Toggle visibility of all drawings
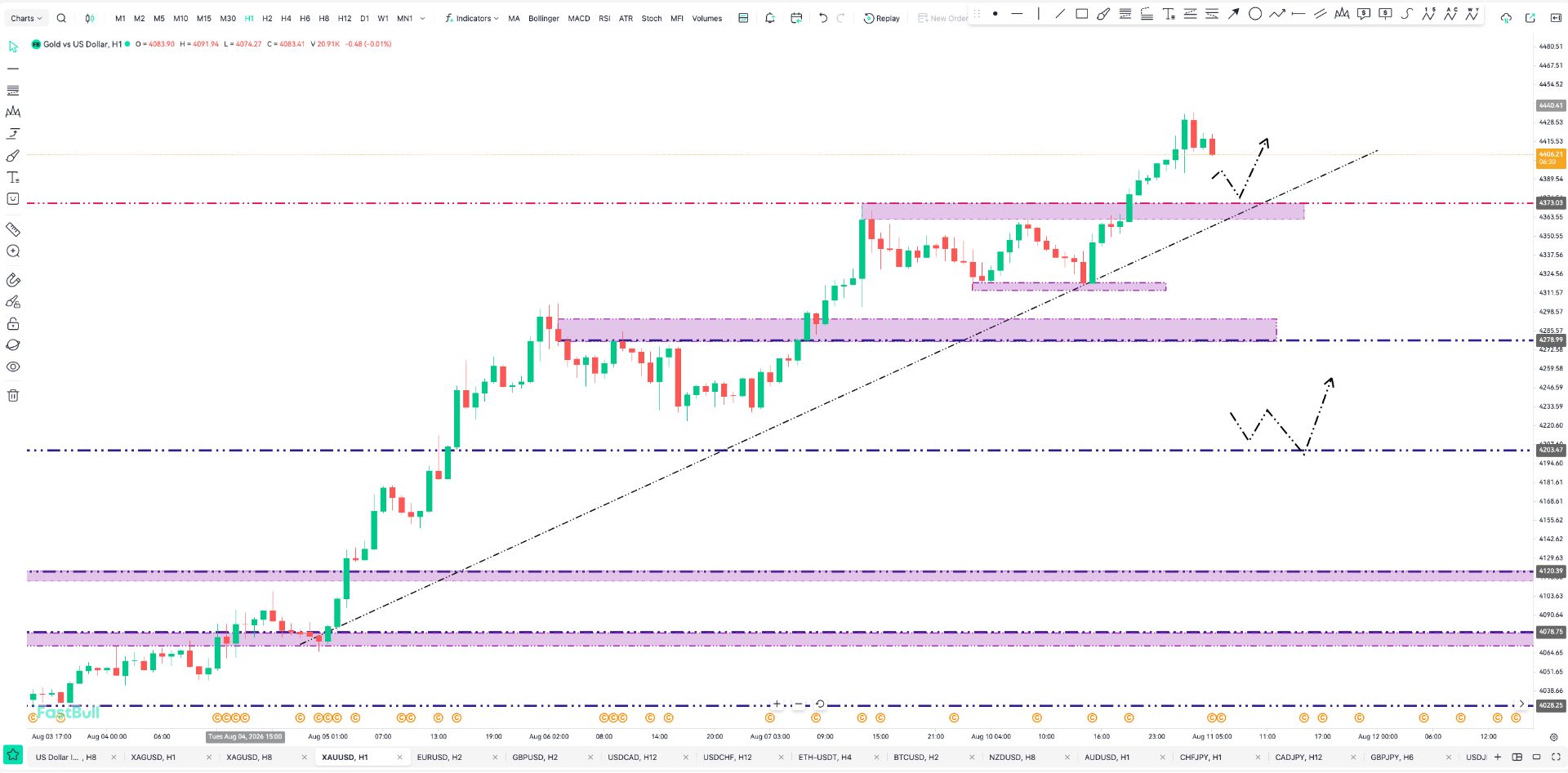The image size is (1568, 773). click(x=13, y=367)
